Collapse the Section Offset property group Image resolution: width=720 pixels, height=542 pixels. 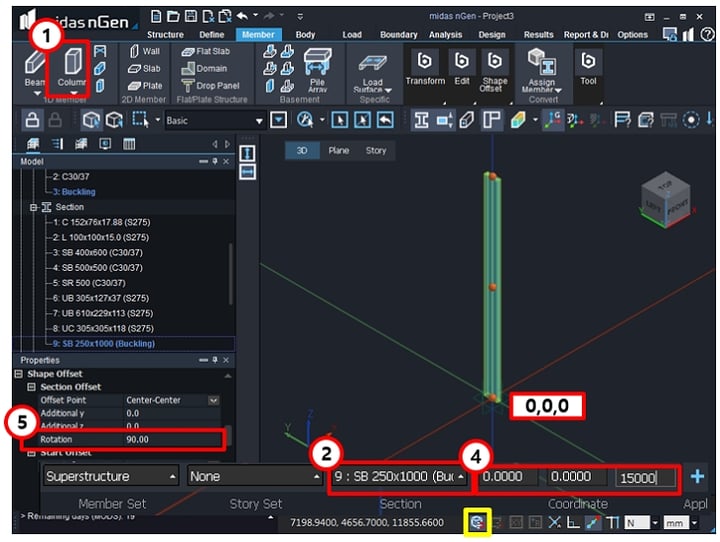(31, 387)
